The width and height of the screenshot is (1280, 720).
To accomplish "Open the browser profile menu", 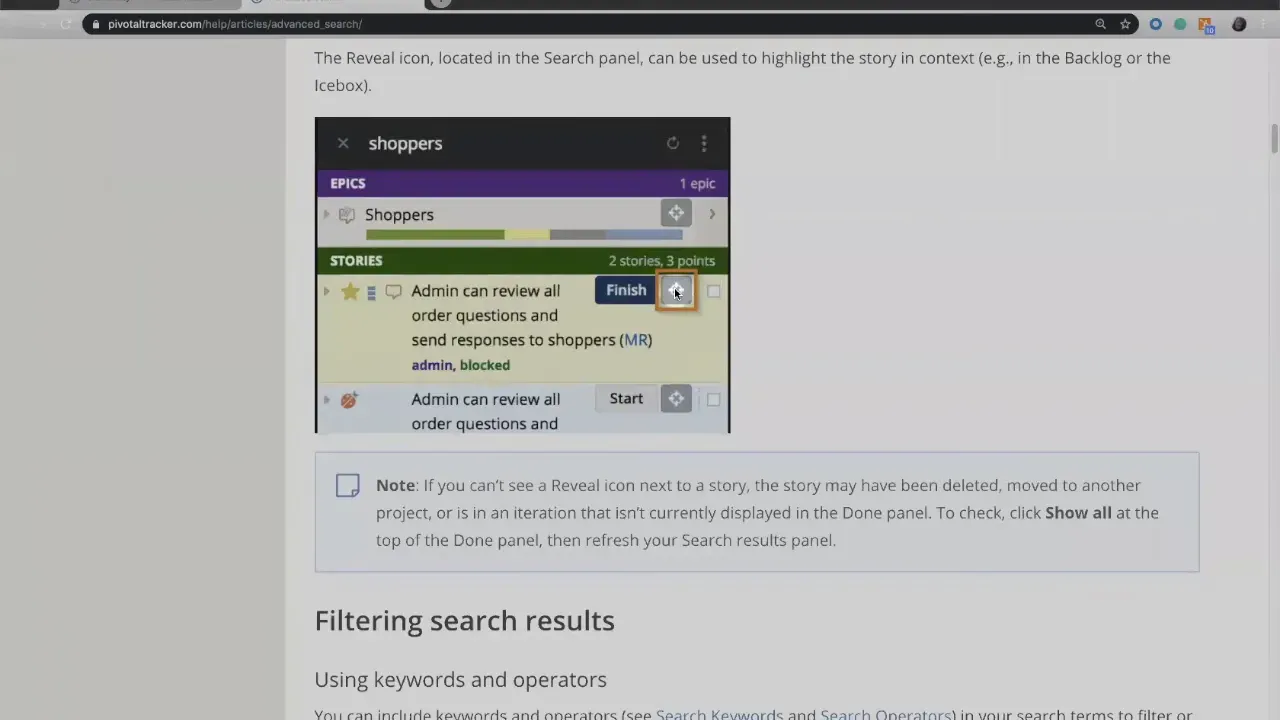I will (1239, 23).
